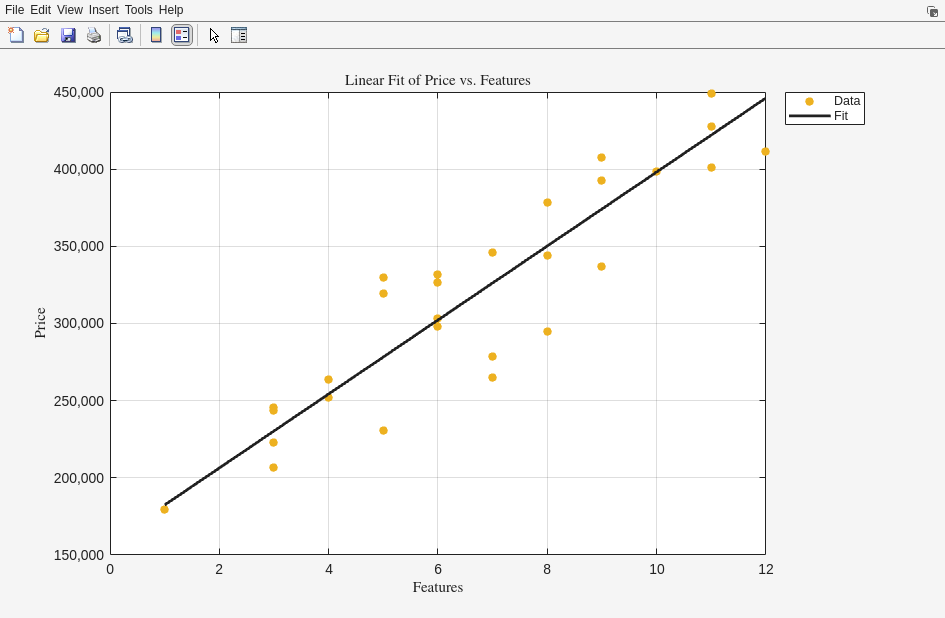
Task: Print the figure with the printer icon
Action: click(x=94, y=35)
